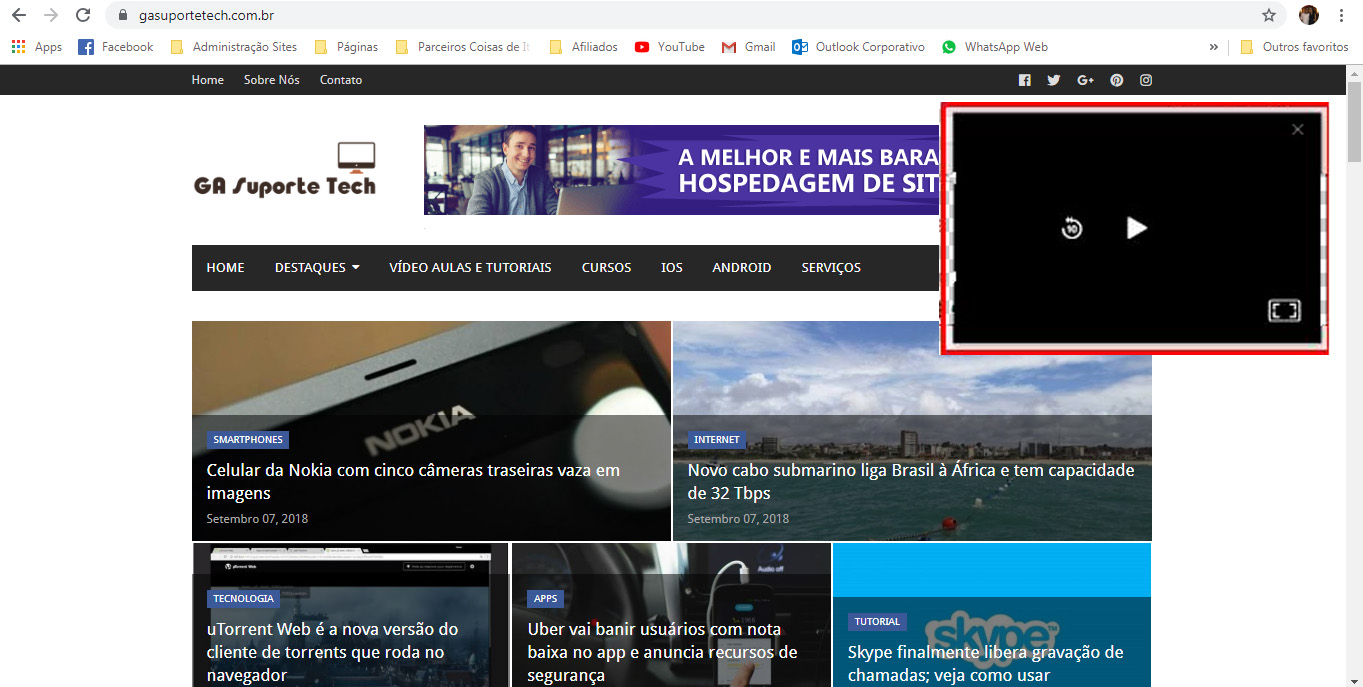1363x687 pixels.
Task: Bookmark this page with star icon
Action: pos(1269,15)
